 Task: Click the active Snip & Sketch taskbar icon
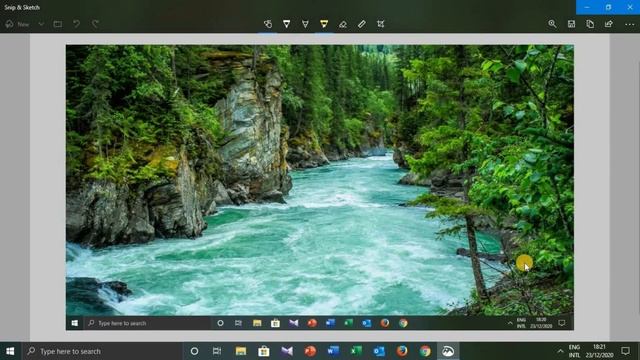point(448,351)
